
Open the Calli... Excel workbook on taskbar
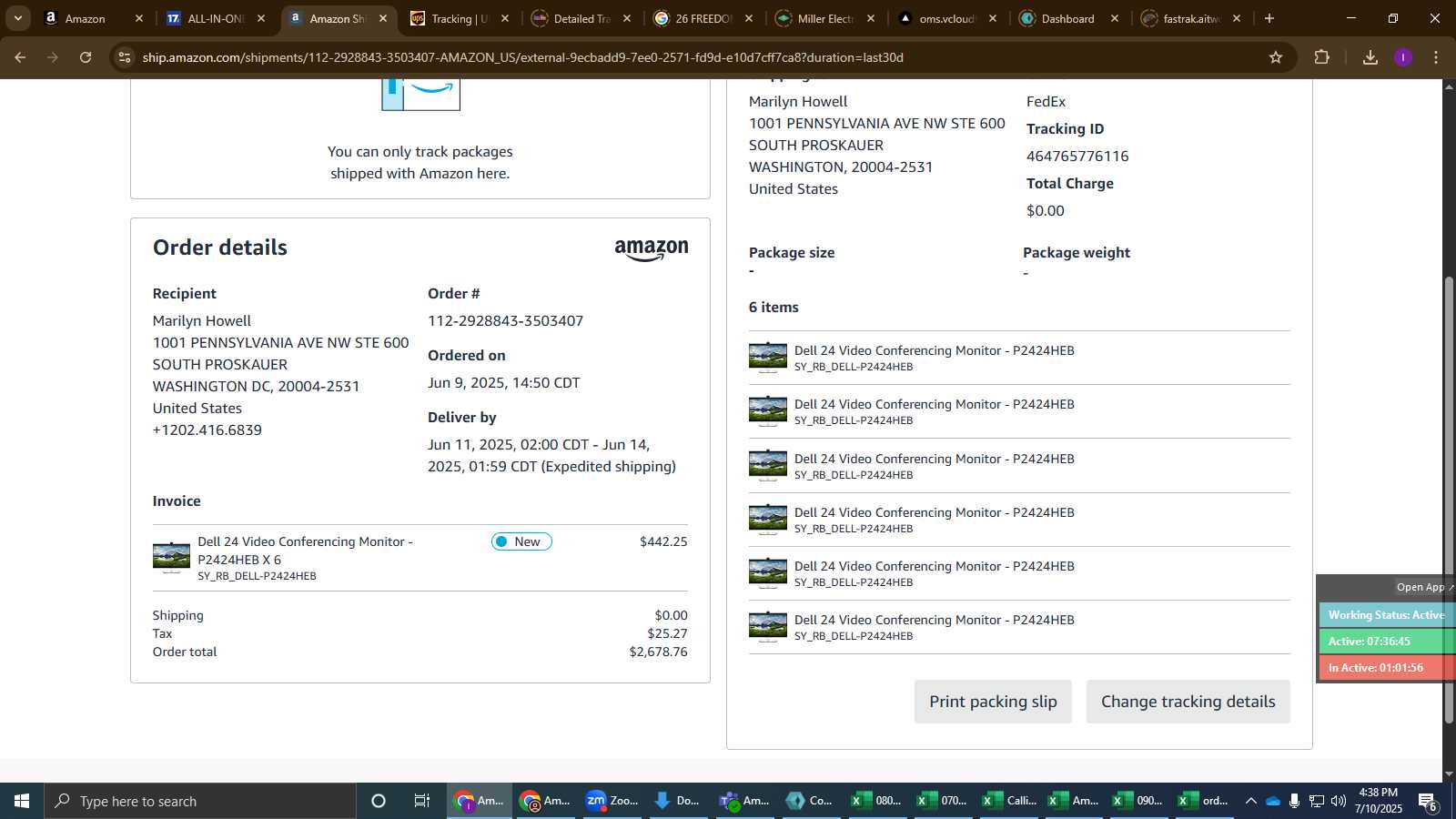(x=1007, y=801)
